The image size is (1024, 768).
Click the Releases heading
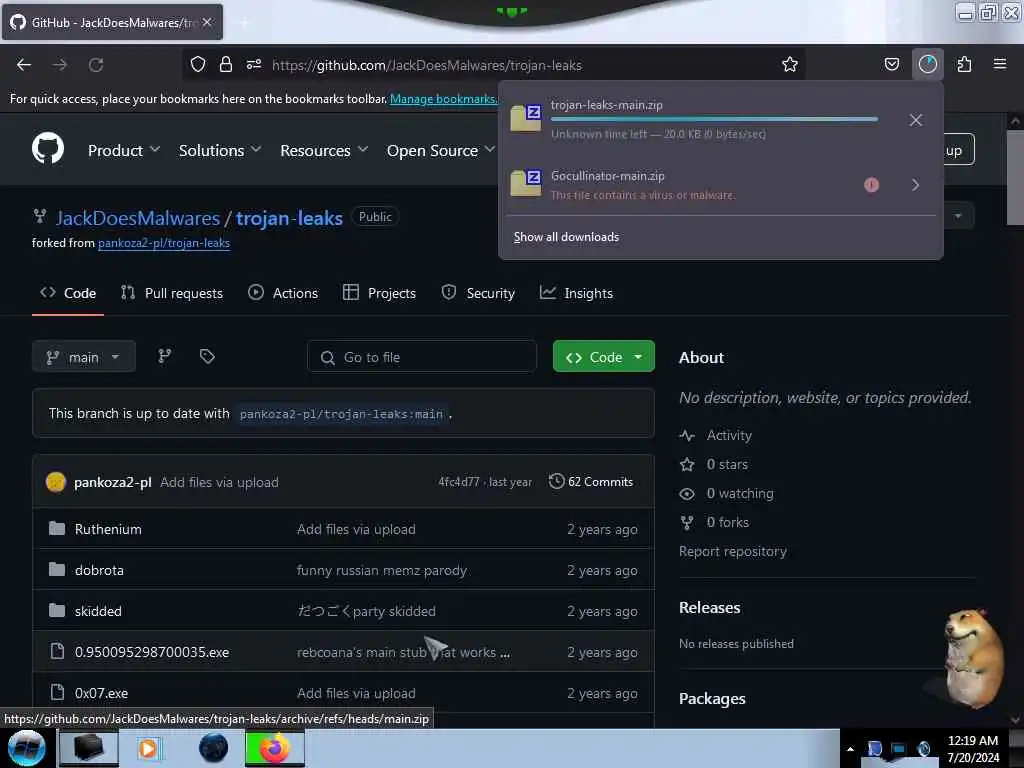(x=709, y=607)
